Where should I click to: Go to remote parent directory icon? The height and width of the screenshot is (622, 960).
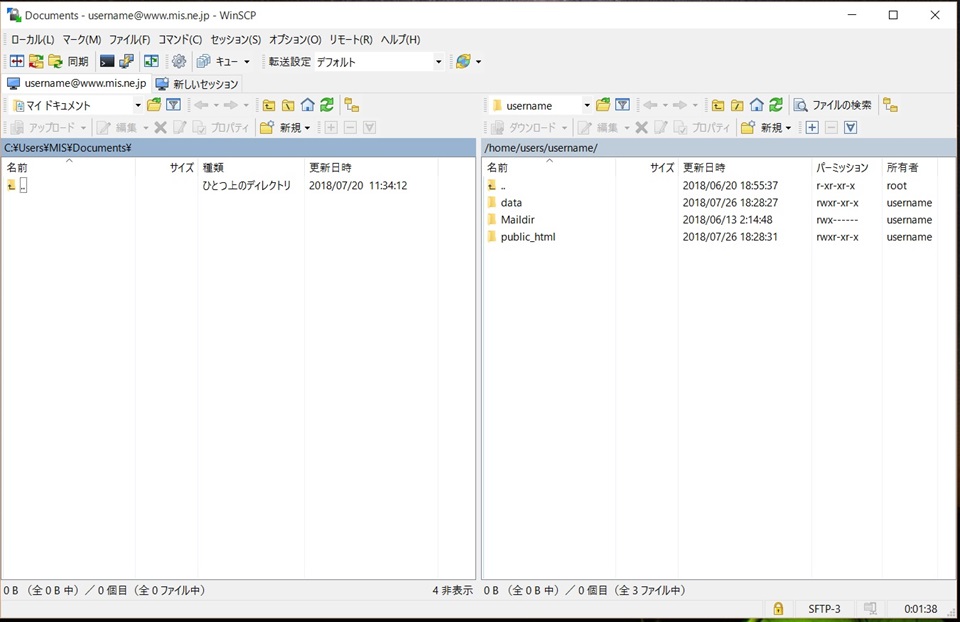[718, 105]
